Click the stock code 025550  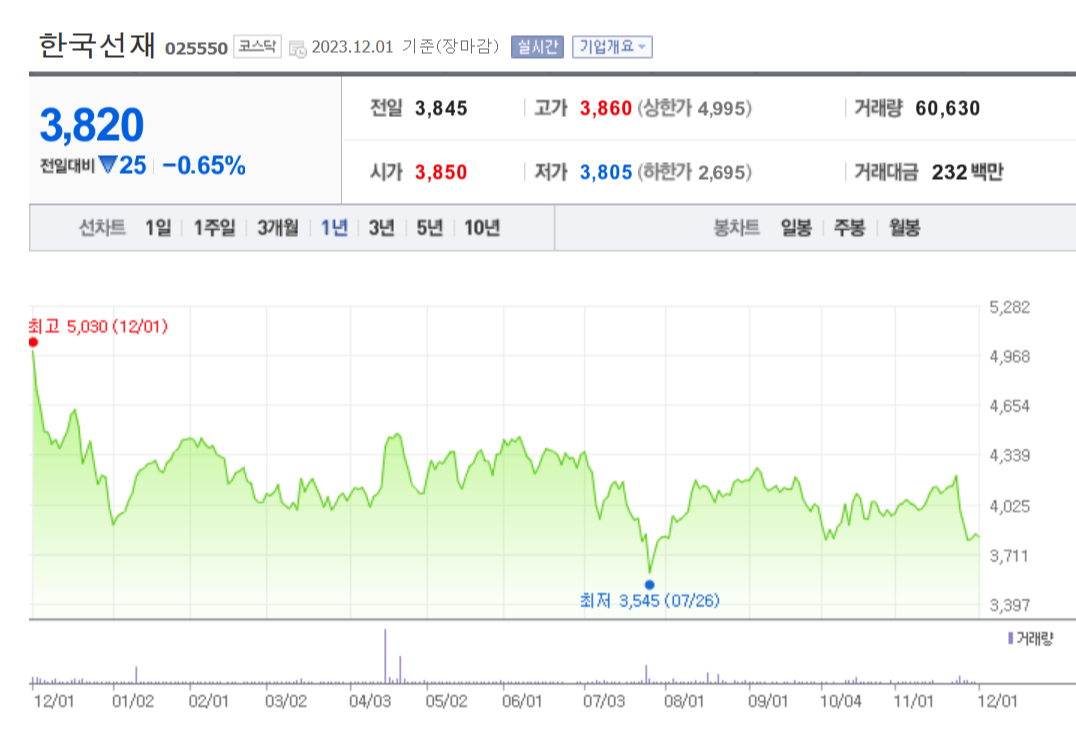pos(196,49)
